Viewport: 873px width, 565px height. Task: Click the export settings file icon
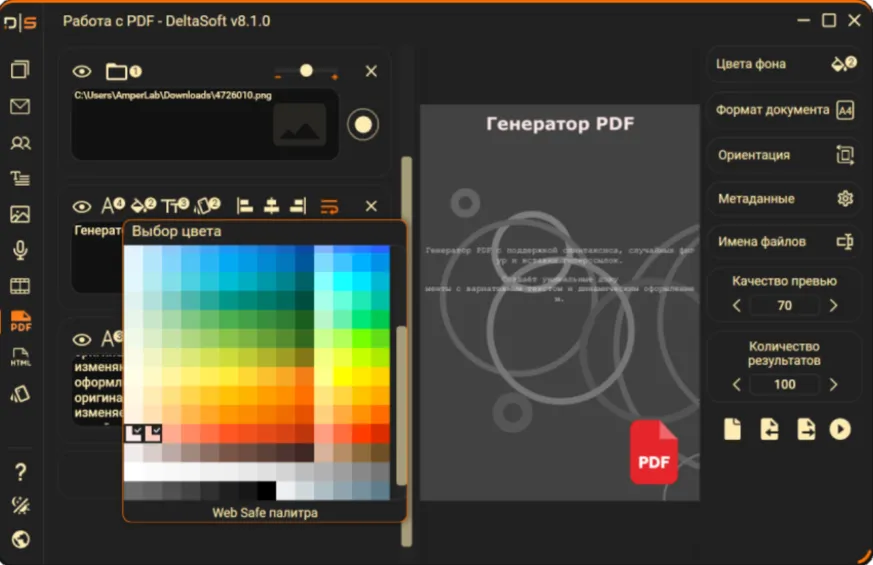click(806, 429)
